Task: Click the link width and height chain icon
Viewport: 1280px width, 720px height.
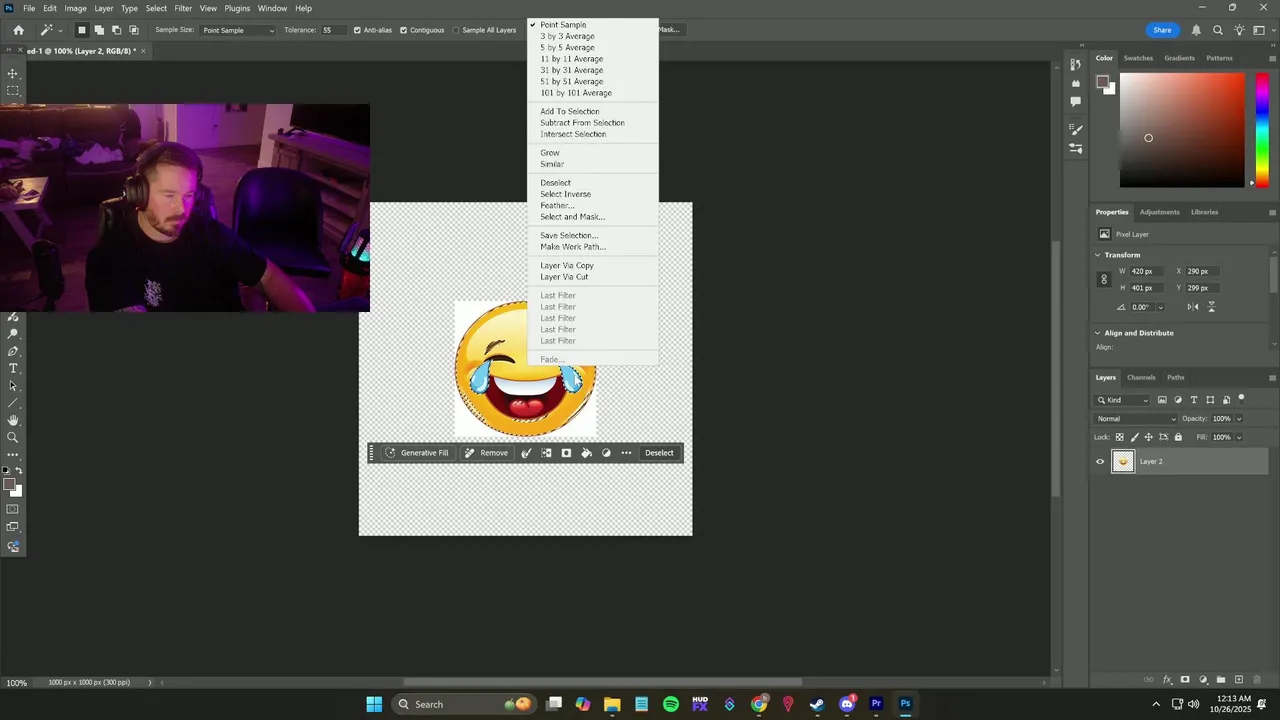Action: pos(1104,280)
